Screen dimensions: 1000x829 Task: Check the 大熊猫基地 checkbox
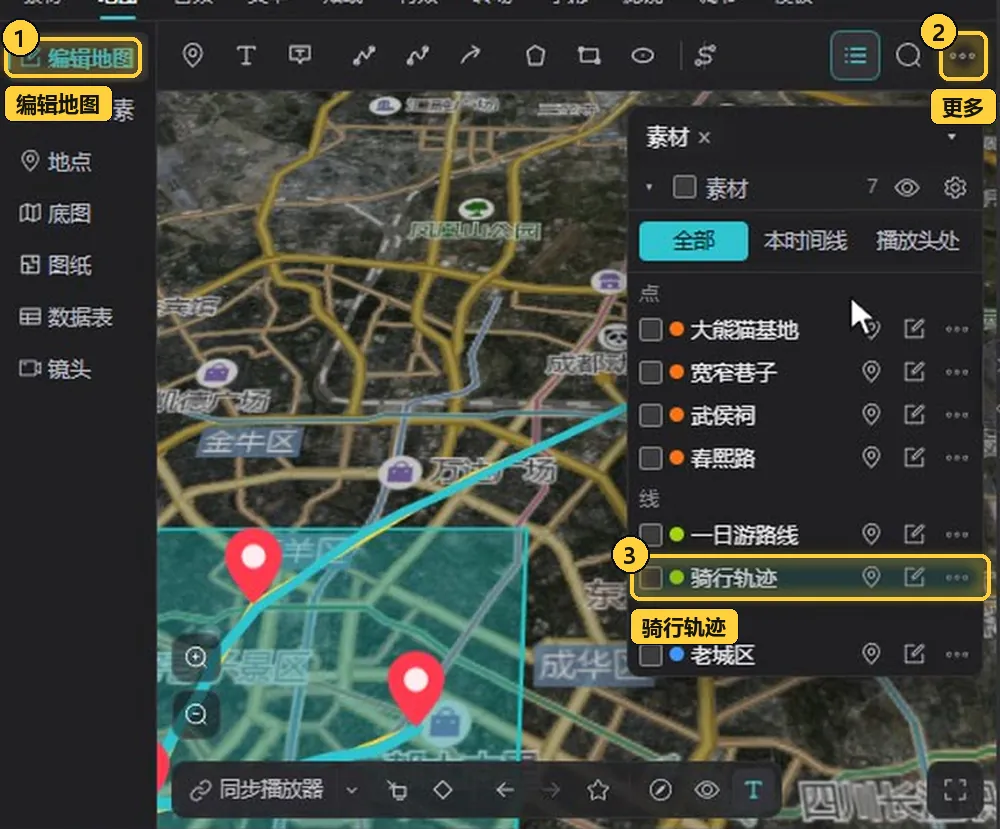(x=651, y=330)
